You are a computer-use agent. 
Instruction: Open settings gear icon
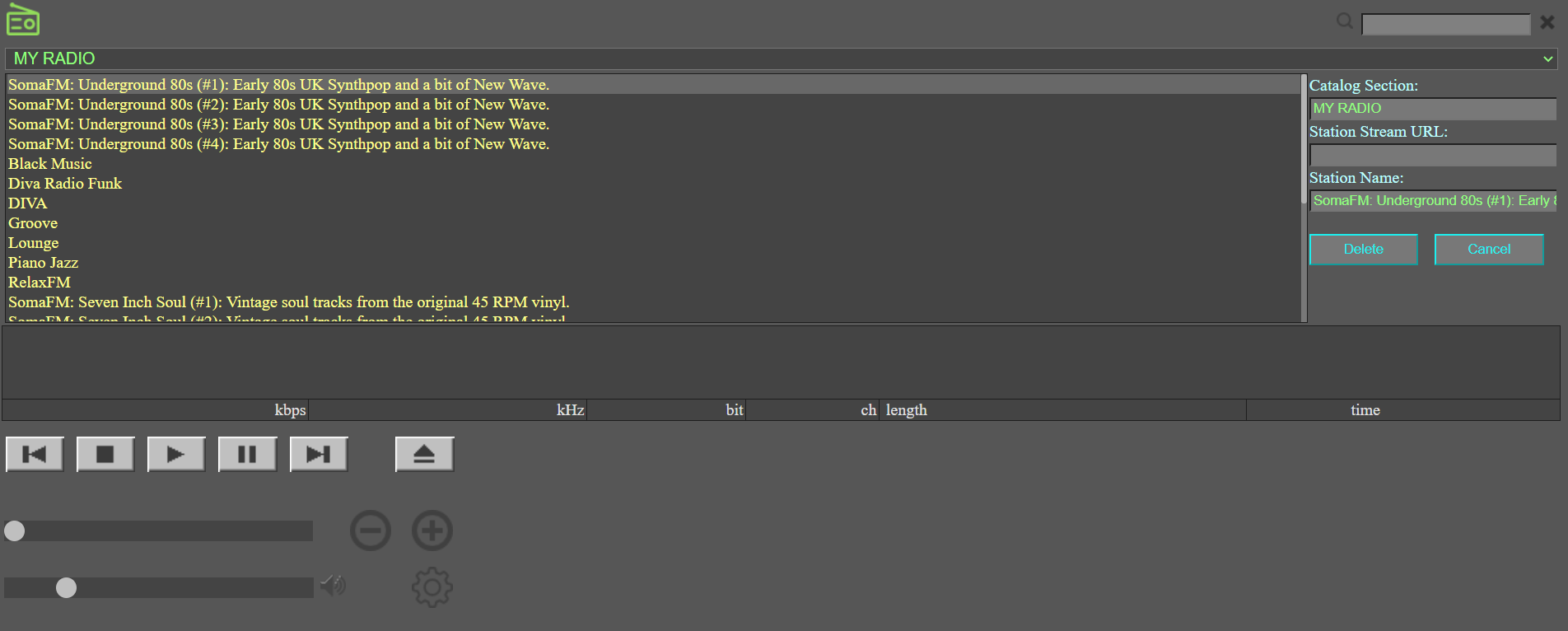432,587
